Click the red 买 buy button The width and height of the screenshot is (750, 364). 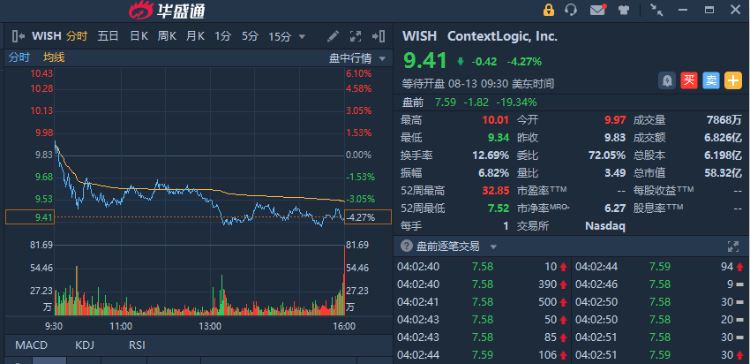point(689,80)
